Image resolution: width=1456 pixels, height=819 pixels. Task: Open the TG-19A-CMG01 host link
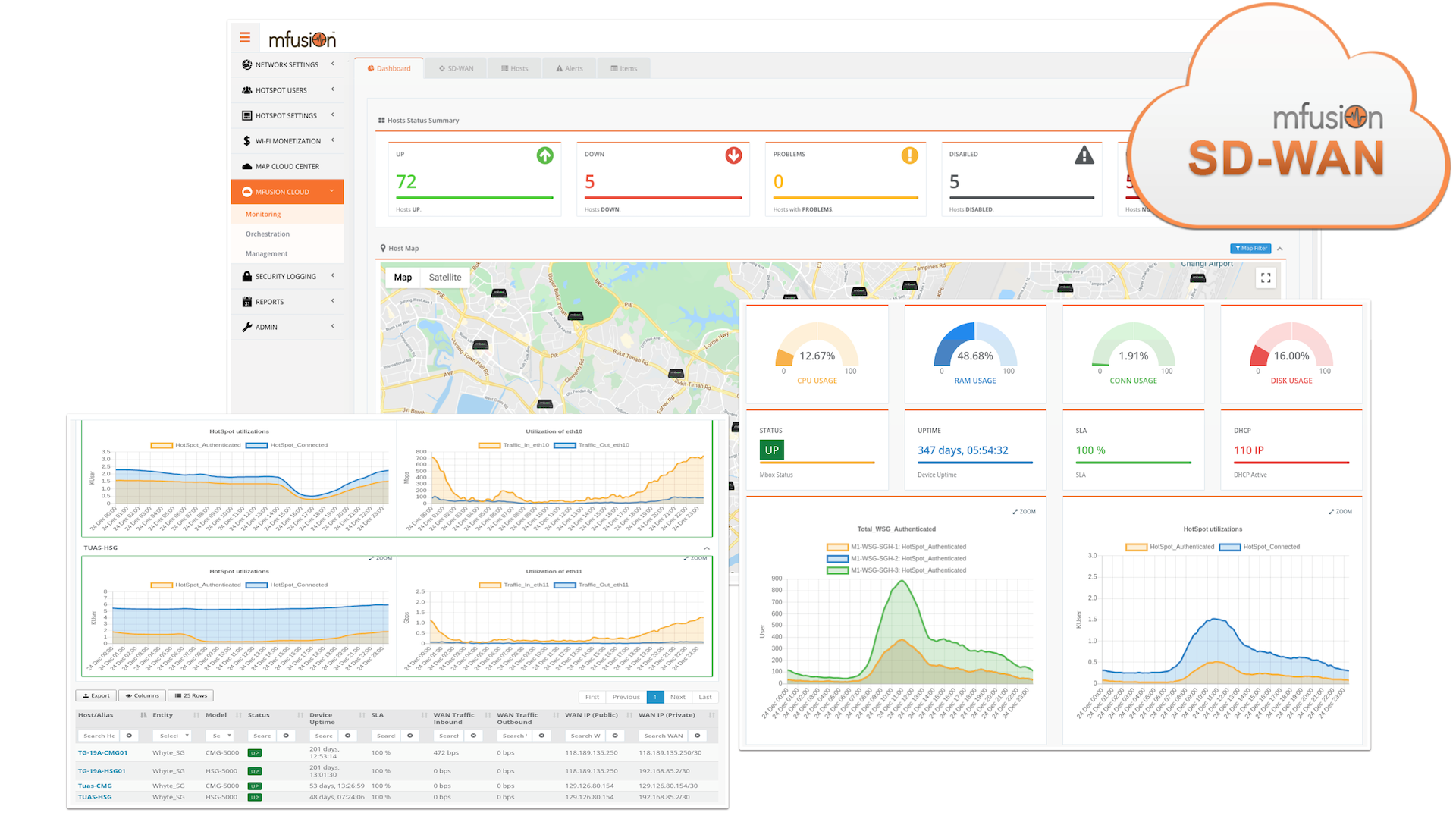[x=102, y=753]
